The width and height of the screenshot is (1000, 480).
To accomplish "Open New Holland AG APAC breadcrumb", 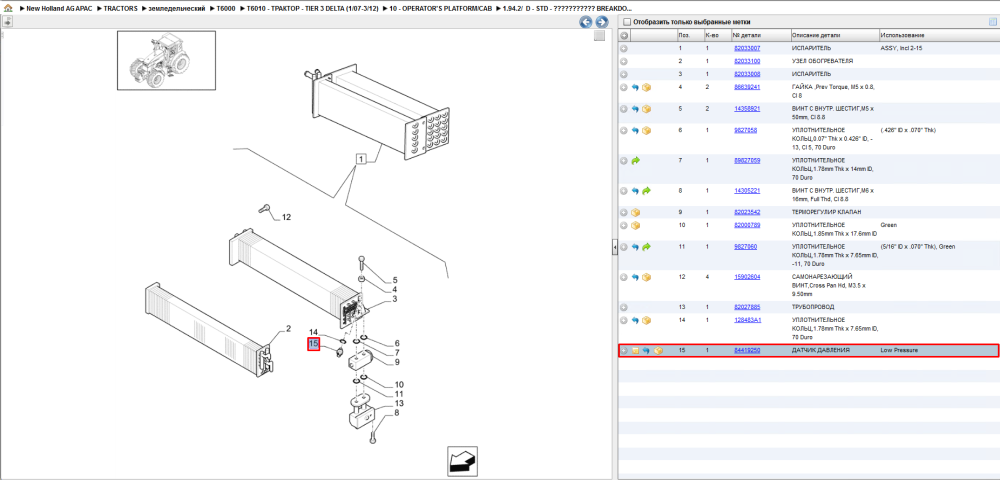I will (59, 8).
